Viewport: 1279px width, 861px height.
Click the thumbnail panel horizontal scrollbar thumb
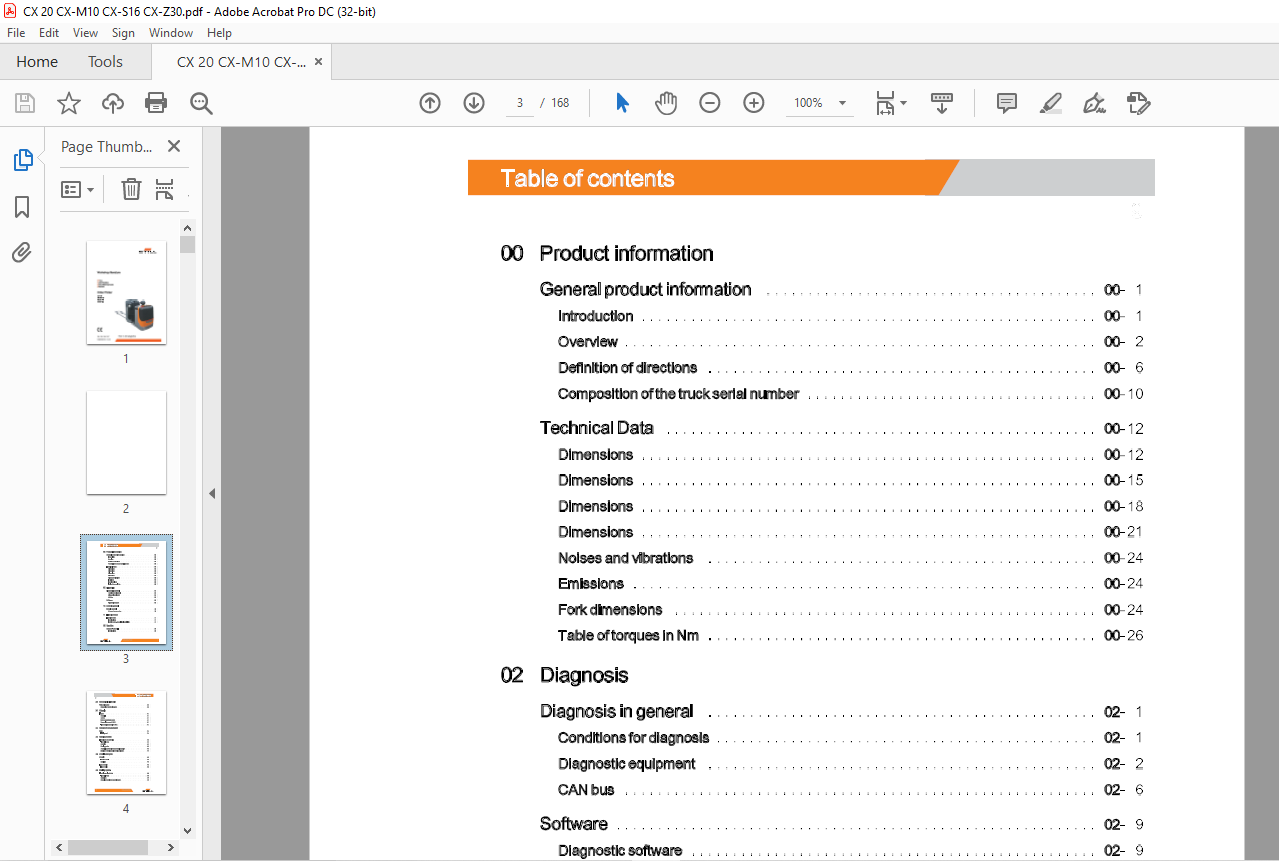[x=108, y=847]
